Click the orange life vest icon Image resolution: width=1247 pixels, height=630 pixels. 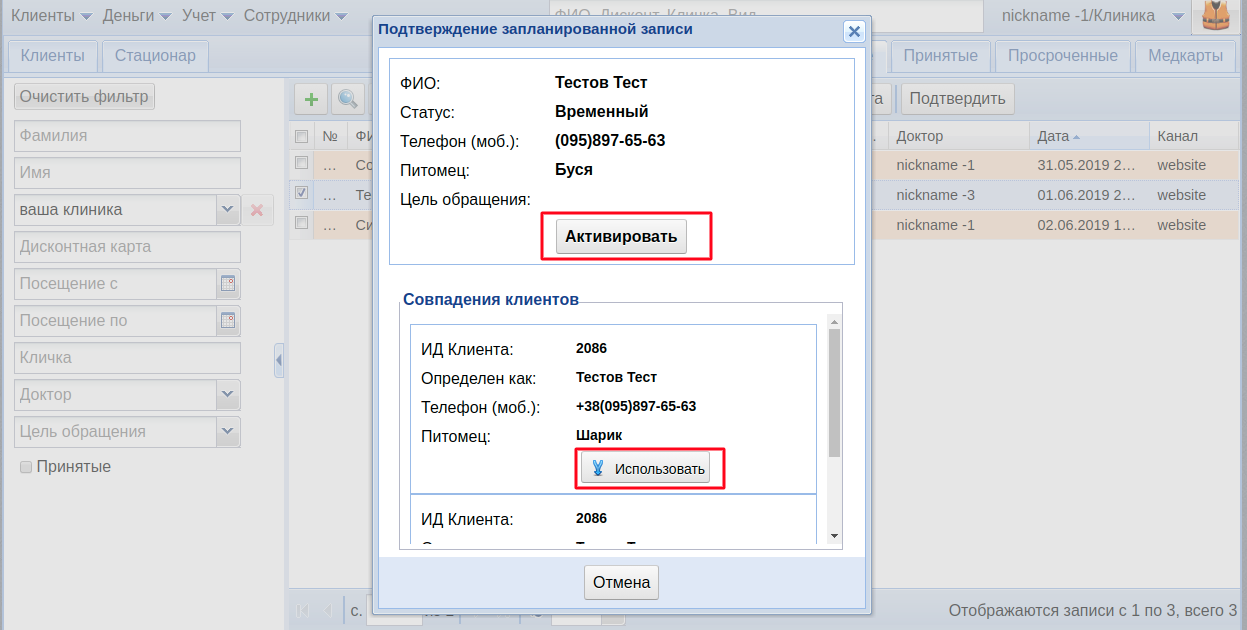(x=1215, y=17)
